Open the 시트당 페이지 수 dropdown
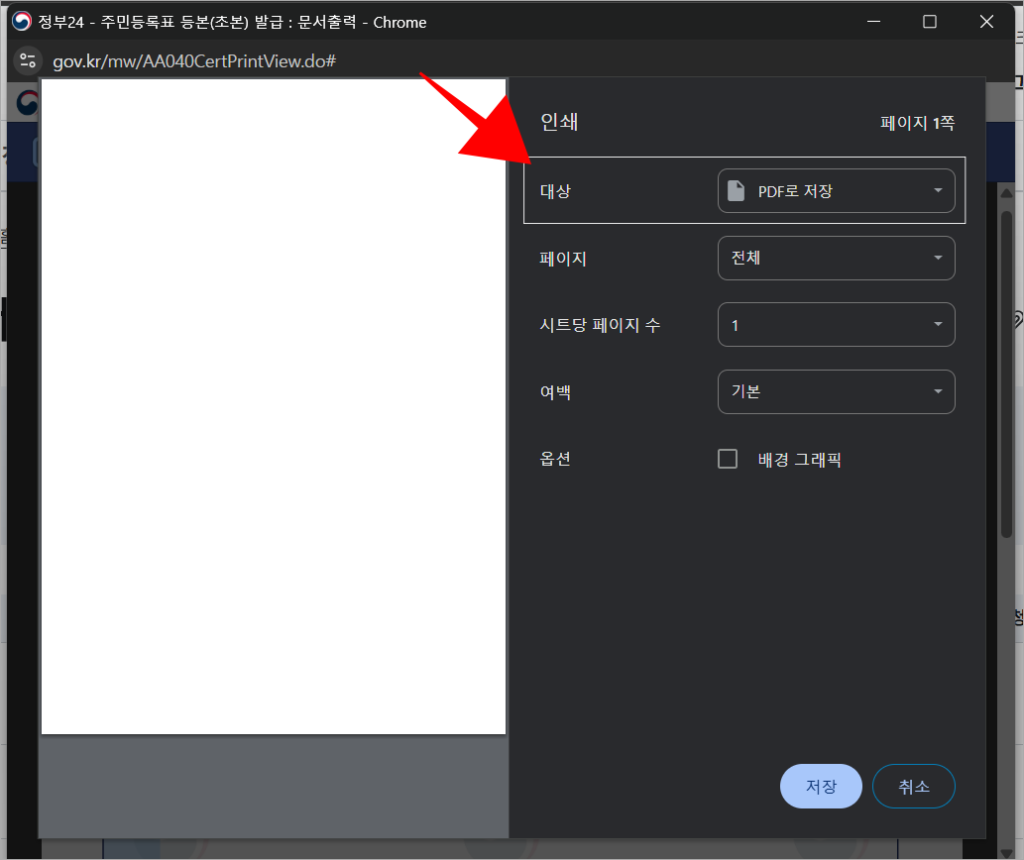Image resolution: width=1024 pixels, height=860 pixels. (x=836, y=325)
